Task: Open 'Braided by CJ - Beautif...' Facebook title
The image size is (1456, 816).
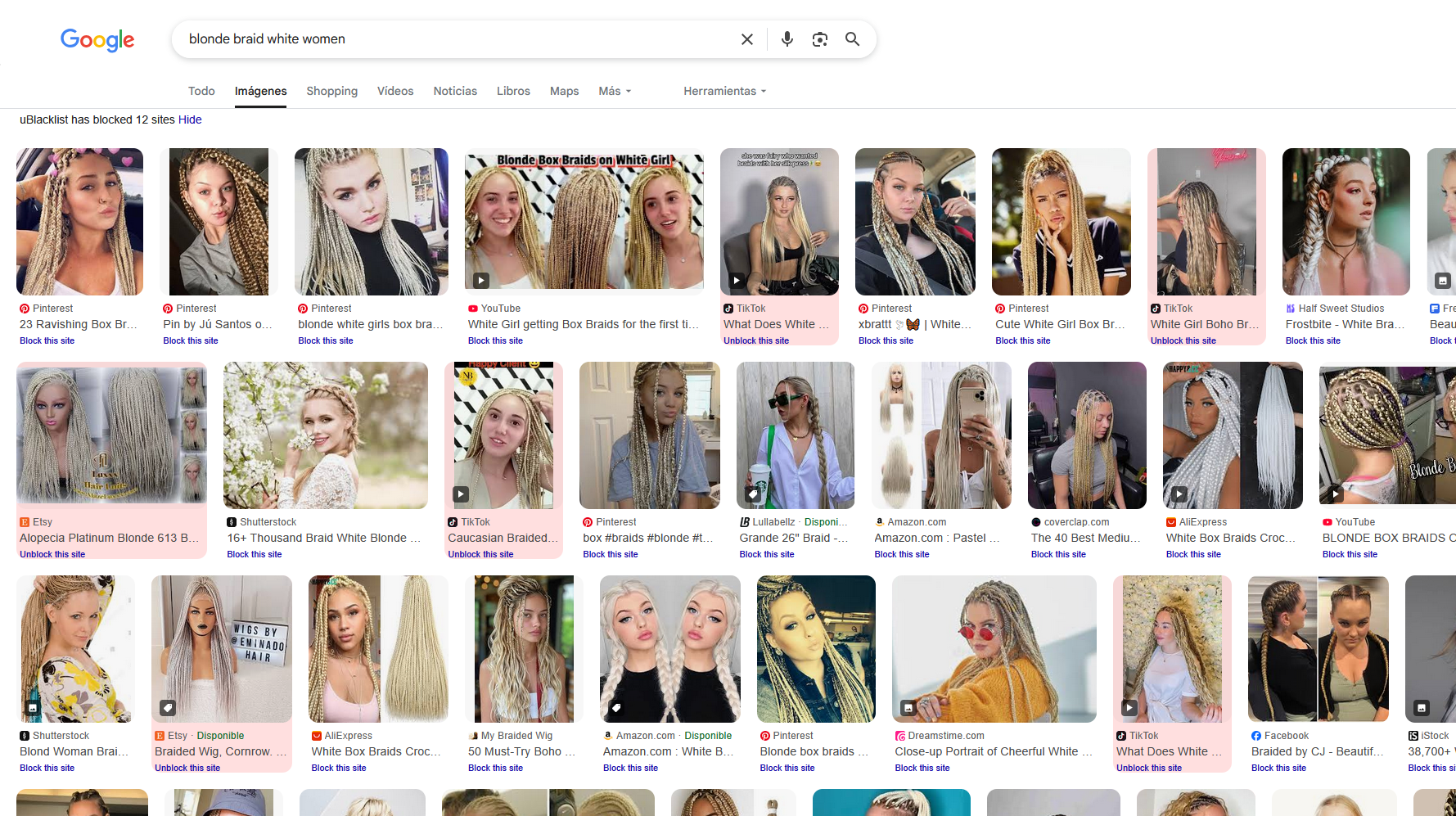Action: [1318, 751]
